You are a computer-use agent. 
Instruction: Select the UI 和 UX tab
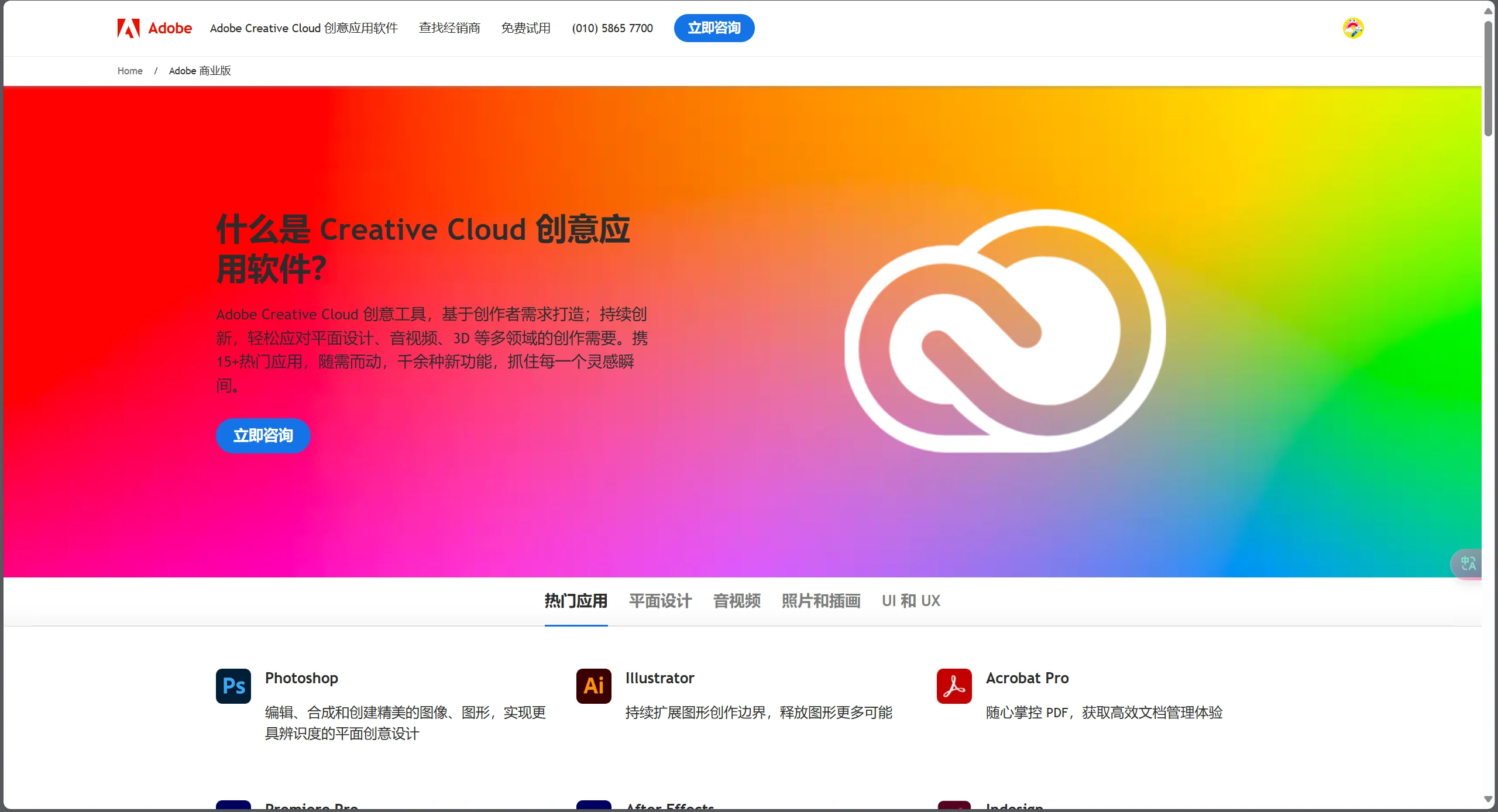(911, 601)
